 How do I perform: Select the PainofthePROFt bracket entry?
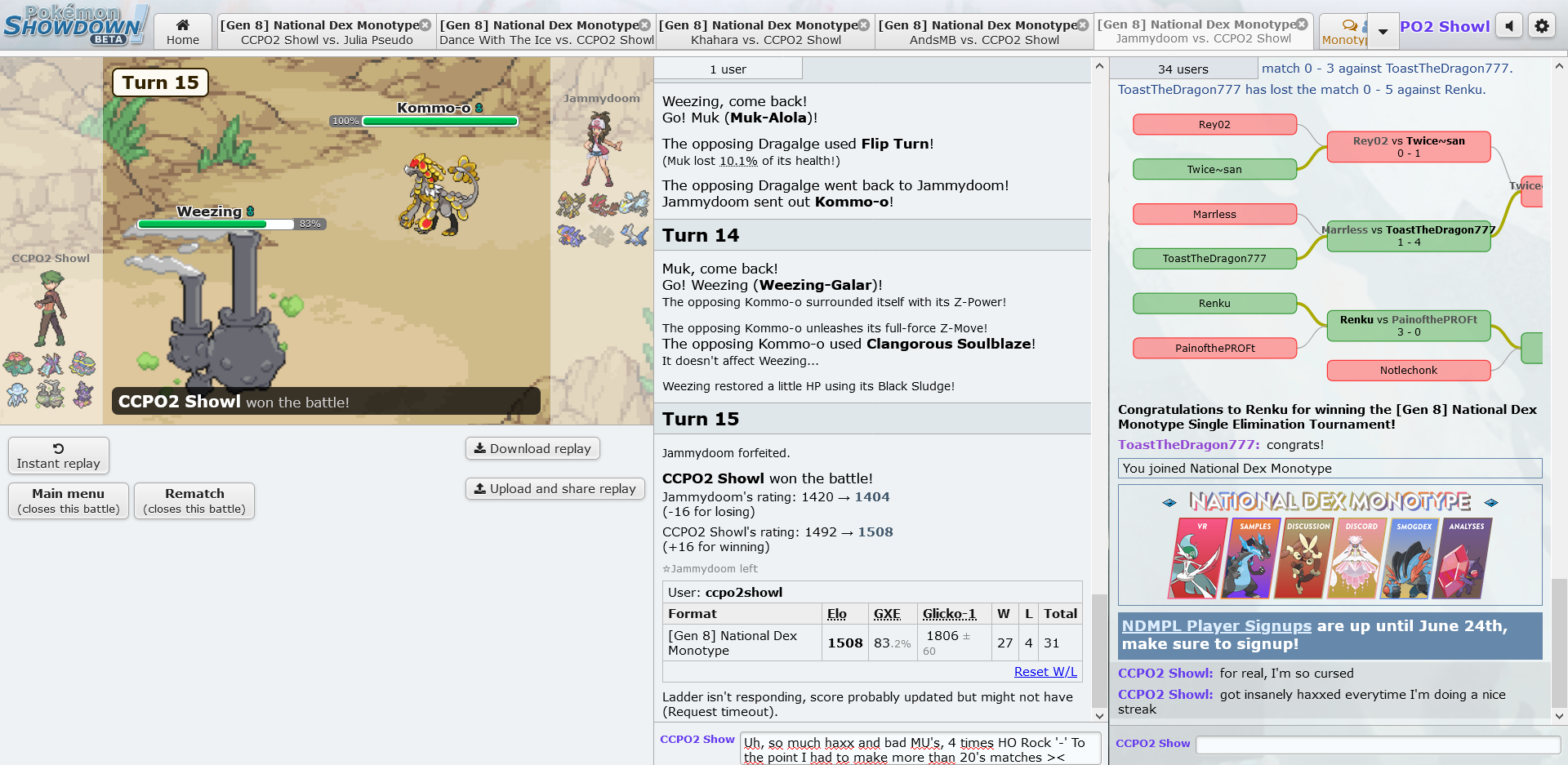tap(1214, 348)
